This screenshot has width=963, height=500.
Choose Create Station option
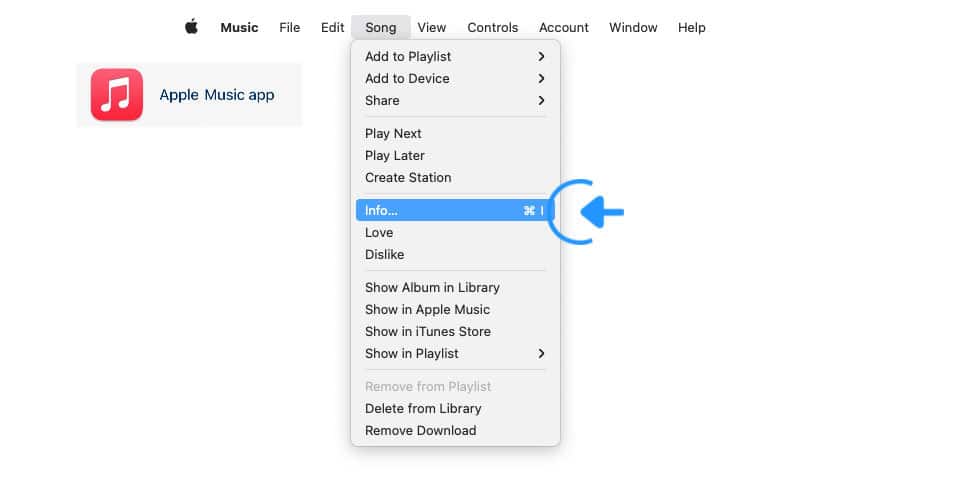point(455,178)
